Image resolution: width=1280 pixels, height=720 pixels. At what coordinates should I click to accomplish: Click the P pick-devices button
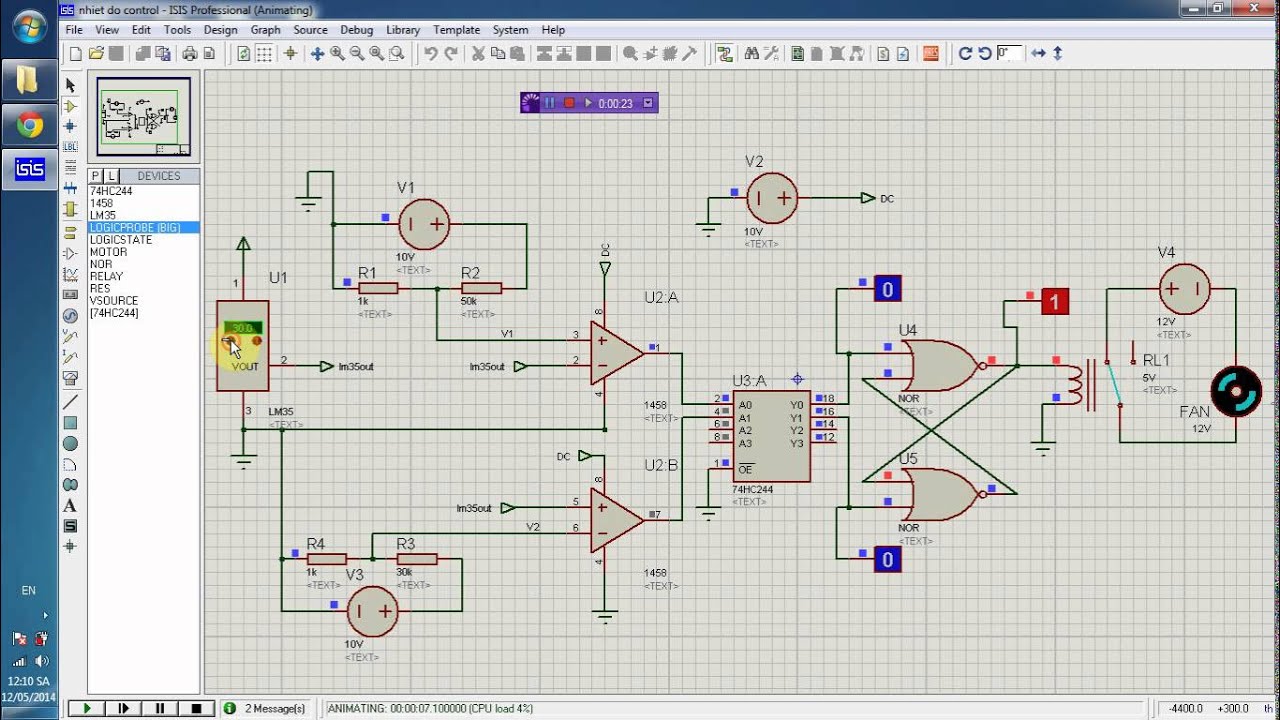pyautogui.click(x=96, y=176)
